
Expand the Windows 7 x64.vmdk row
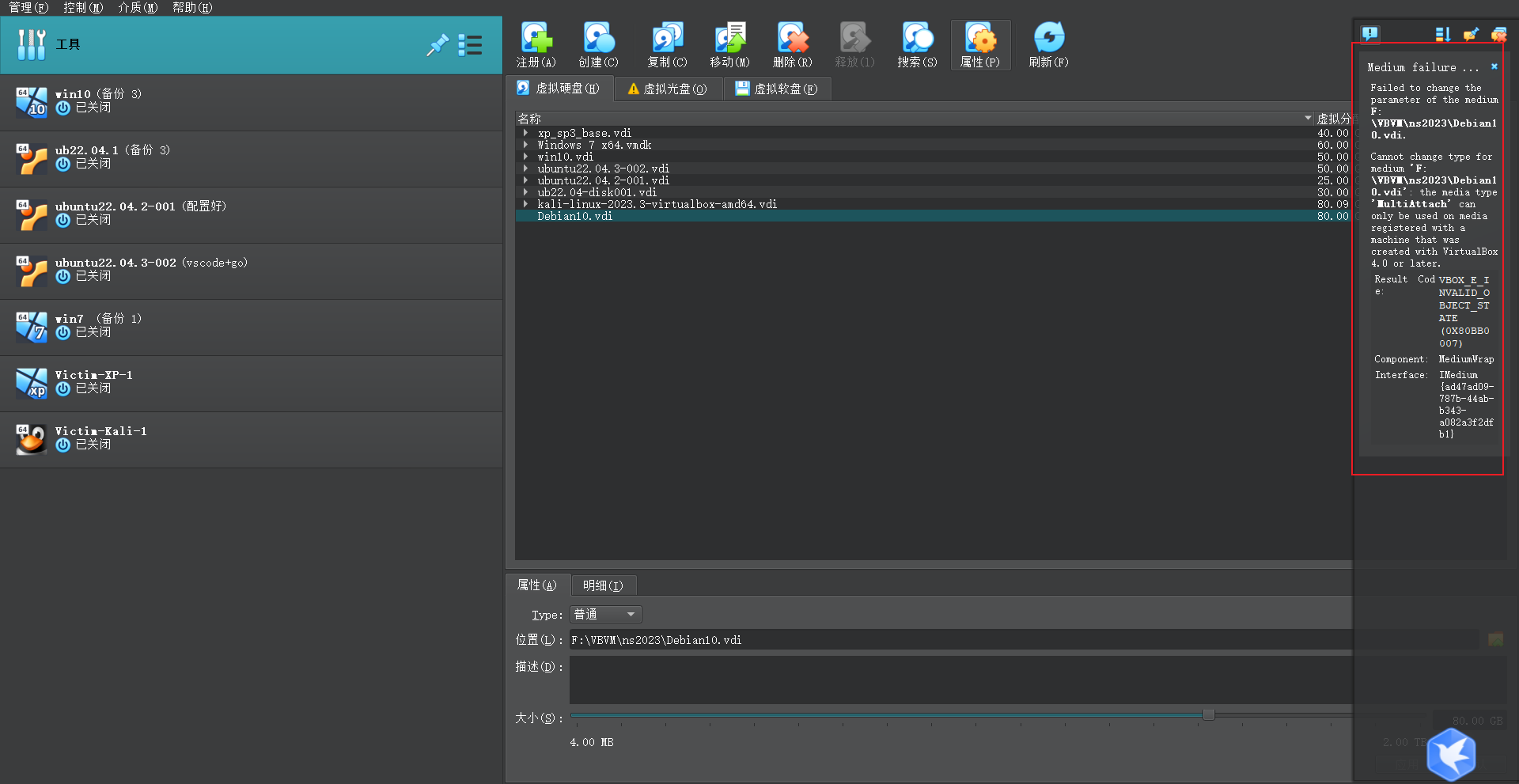[x=525, y=145]
